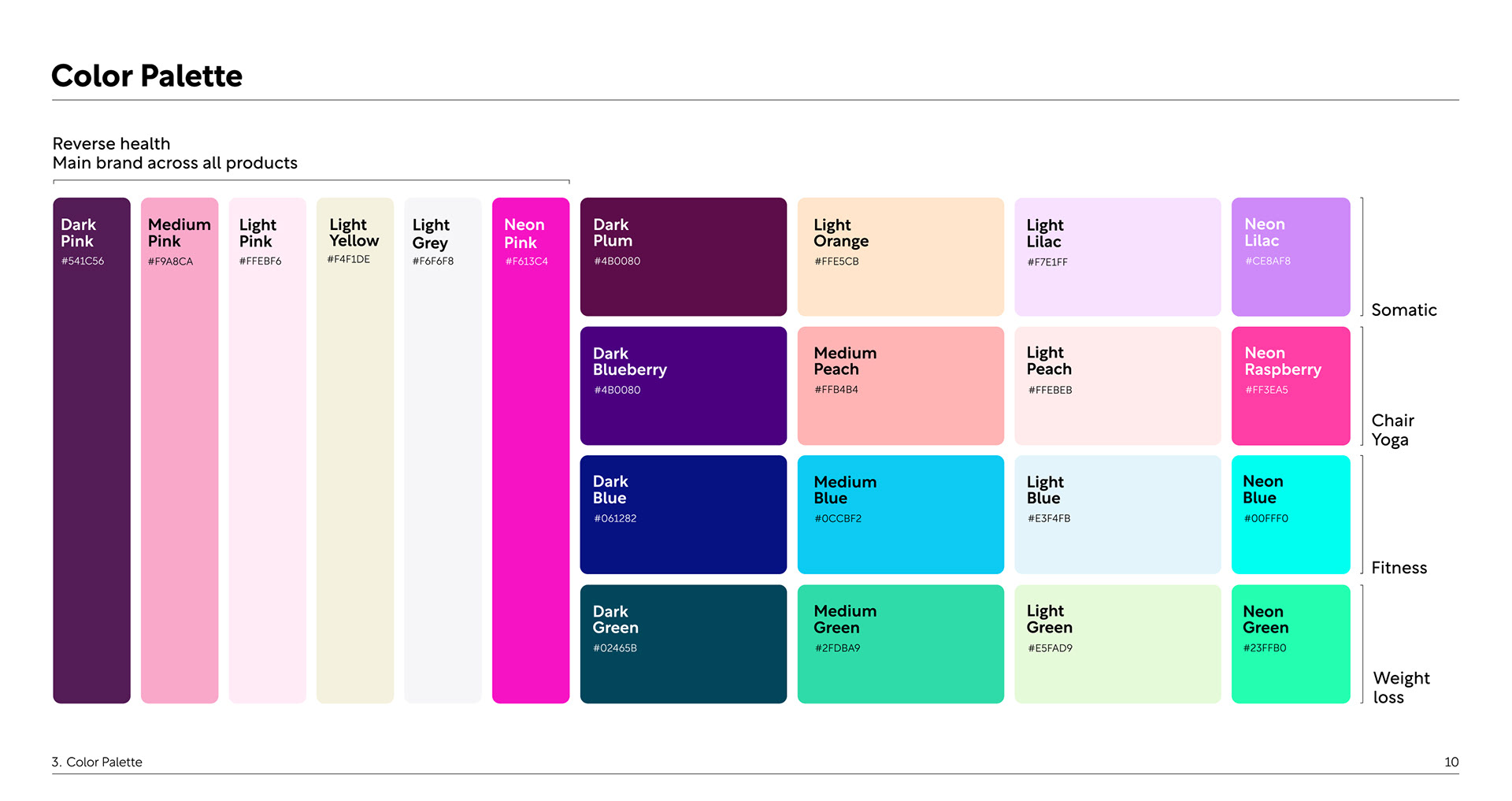The height and width of the screenshot is (801, 1512).
Task: Click the hex code #2FDBA9
Action: click(837, 647)
